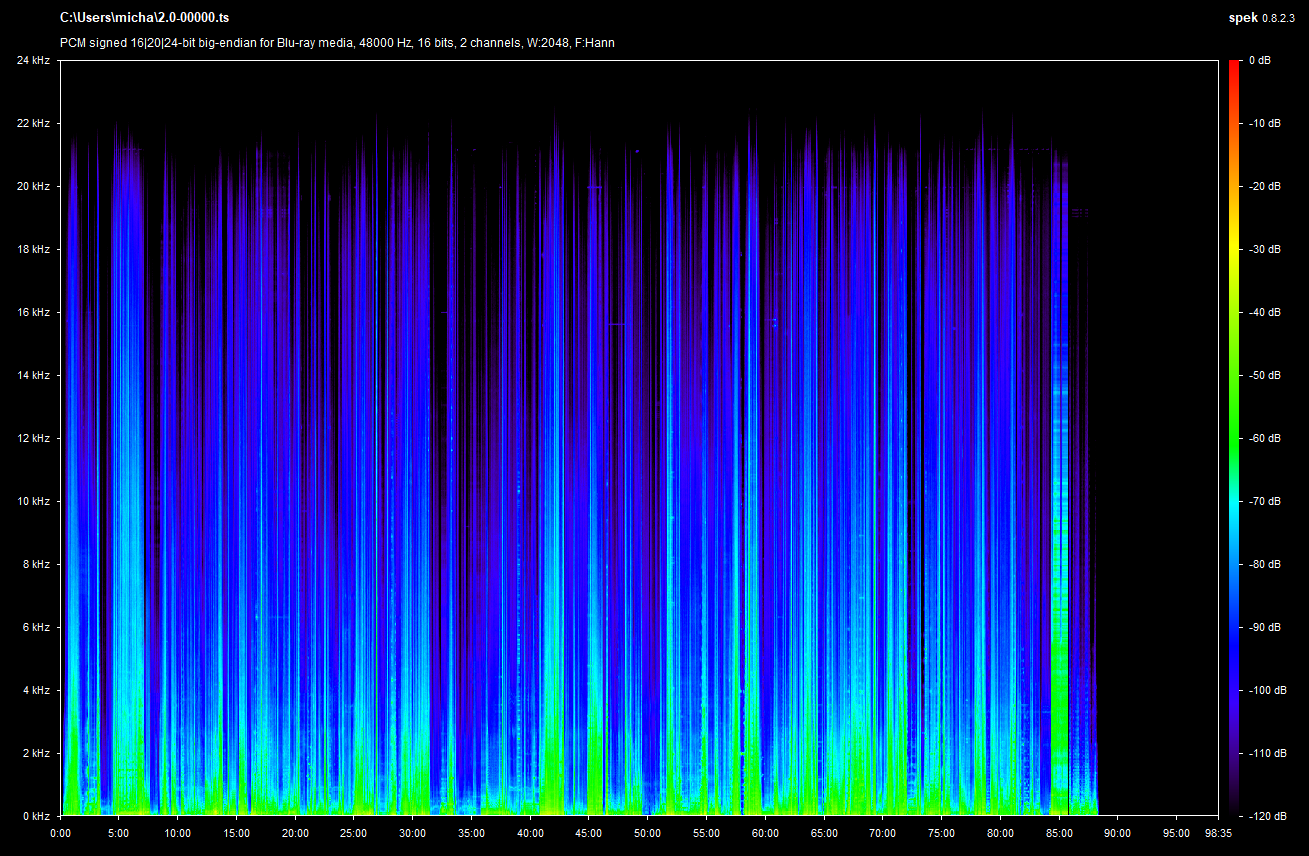
Task: Click the 24 kHz frequency axis label
Action: 34,61
